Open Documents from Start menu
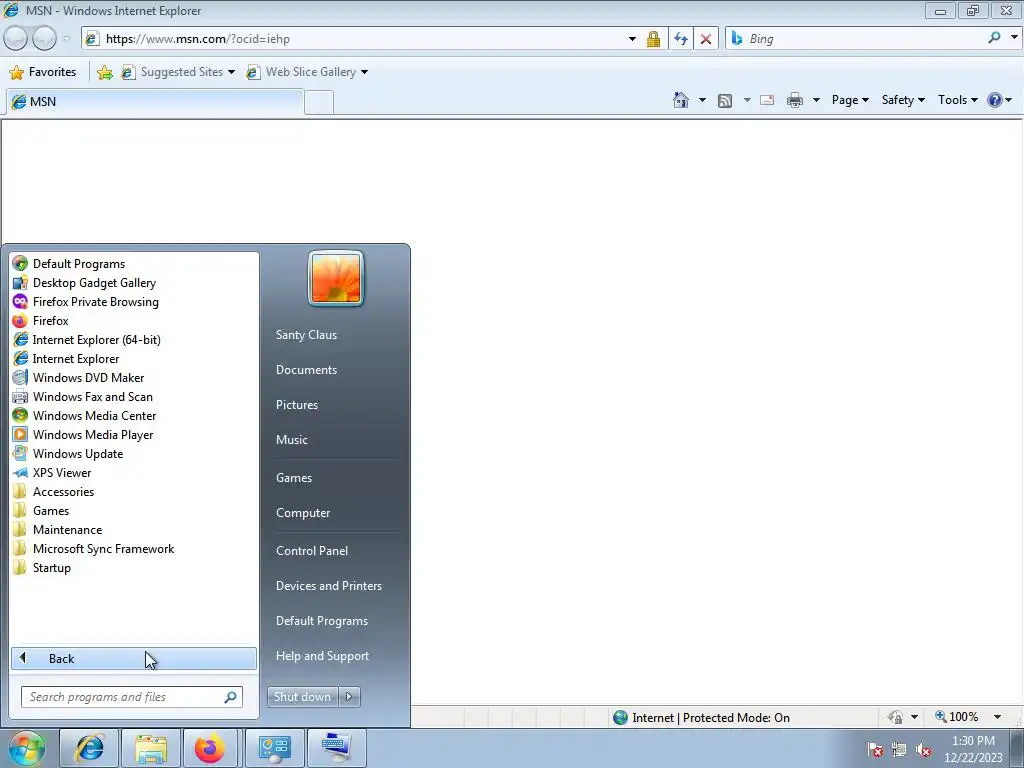The image size is (1024, 768). point(306,370)
